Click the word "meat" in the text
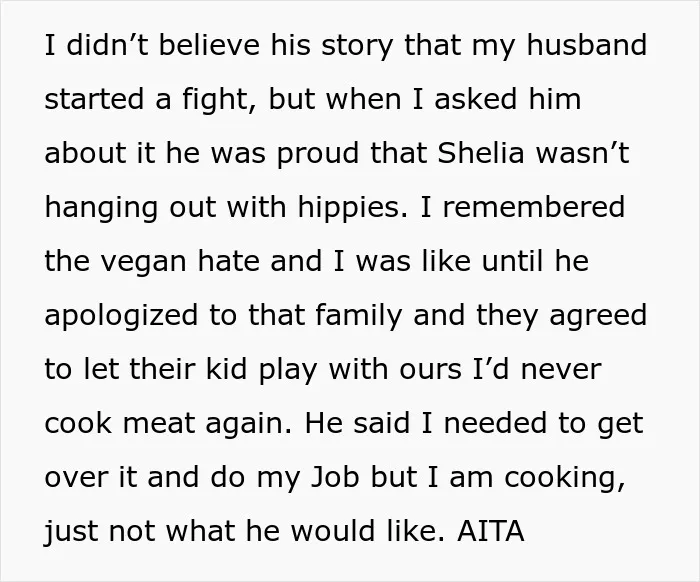 coord(159,424)
